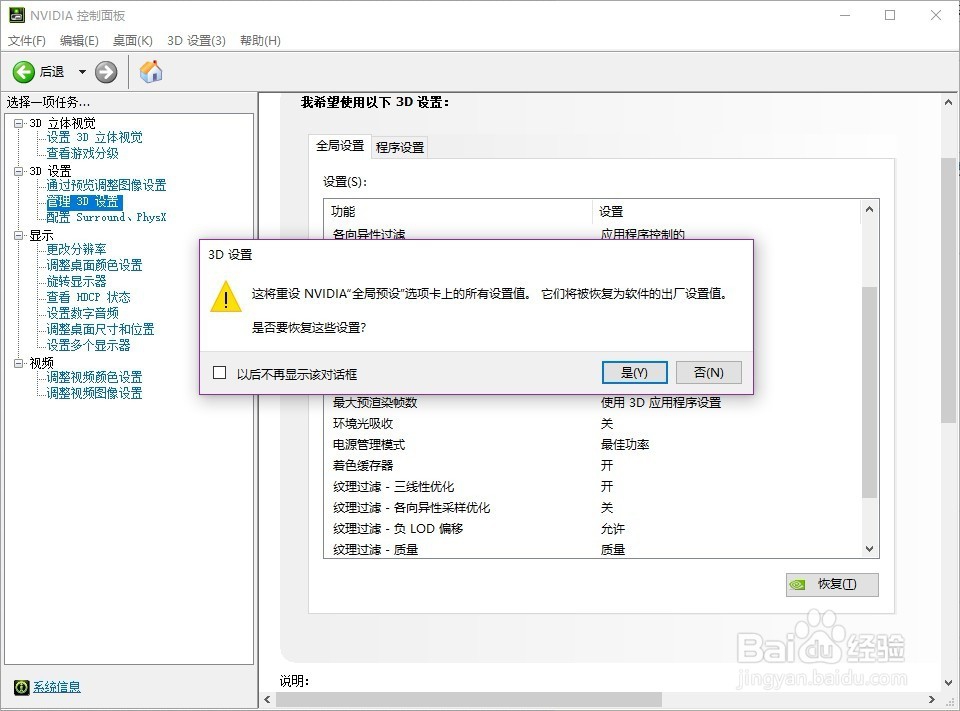Open the 帮助(H) menu
The width and height of the screenshot is (960, 711).
click(x=260, y=40)
